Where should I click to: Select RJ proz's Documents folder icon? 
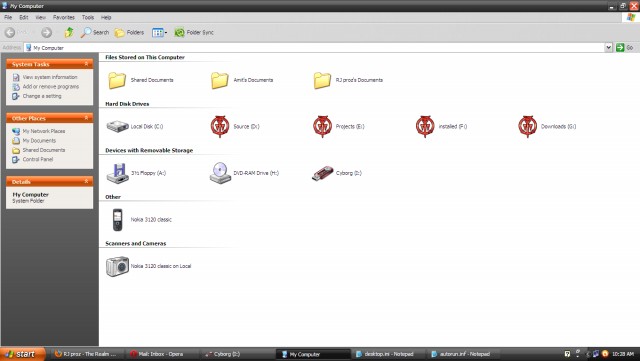click(322, 80)
